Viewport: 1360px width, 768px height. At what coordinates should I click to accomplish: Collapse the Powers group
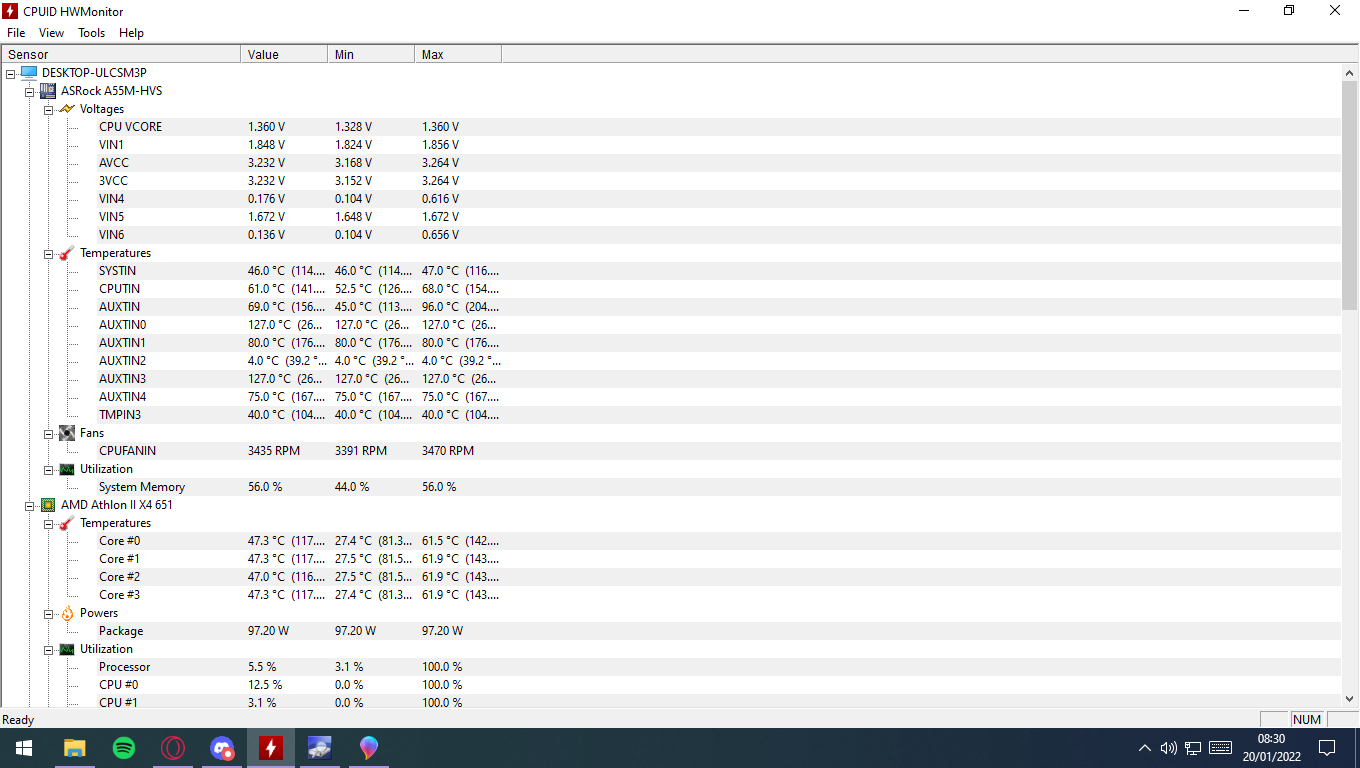pyautogui.click(x=48, y=613)
